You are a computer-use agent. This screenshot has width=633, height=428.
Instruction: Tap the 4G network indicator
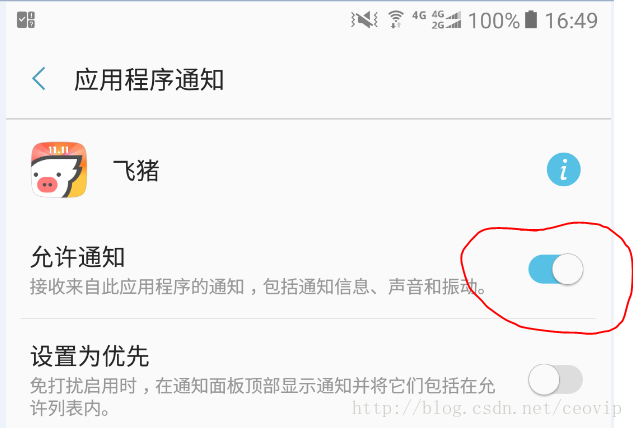click(x=419, y=16)
